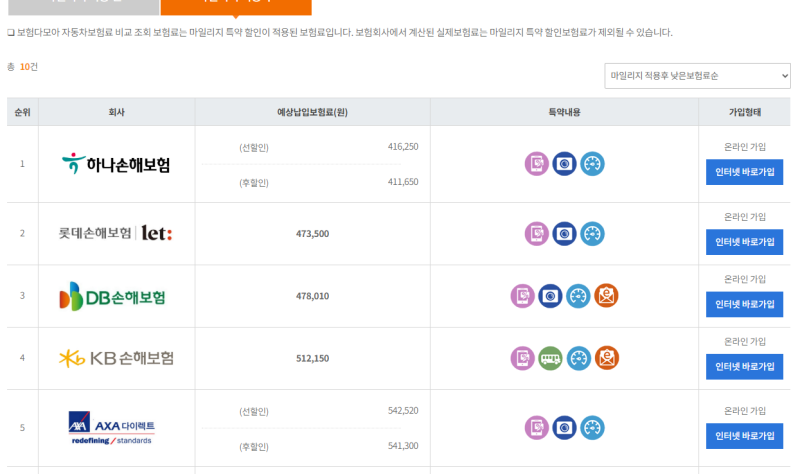This screenshot has width=800, height=474.
Task: Click the 542,520 premium value
Action: click(403, 411)
